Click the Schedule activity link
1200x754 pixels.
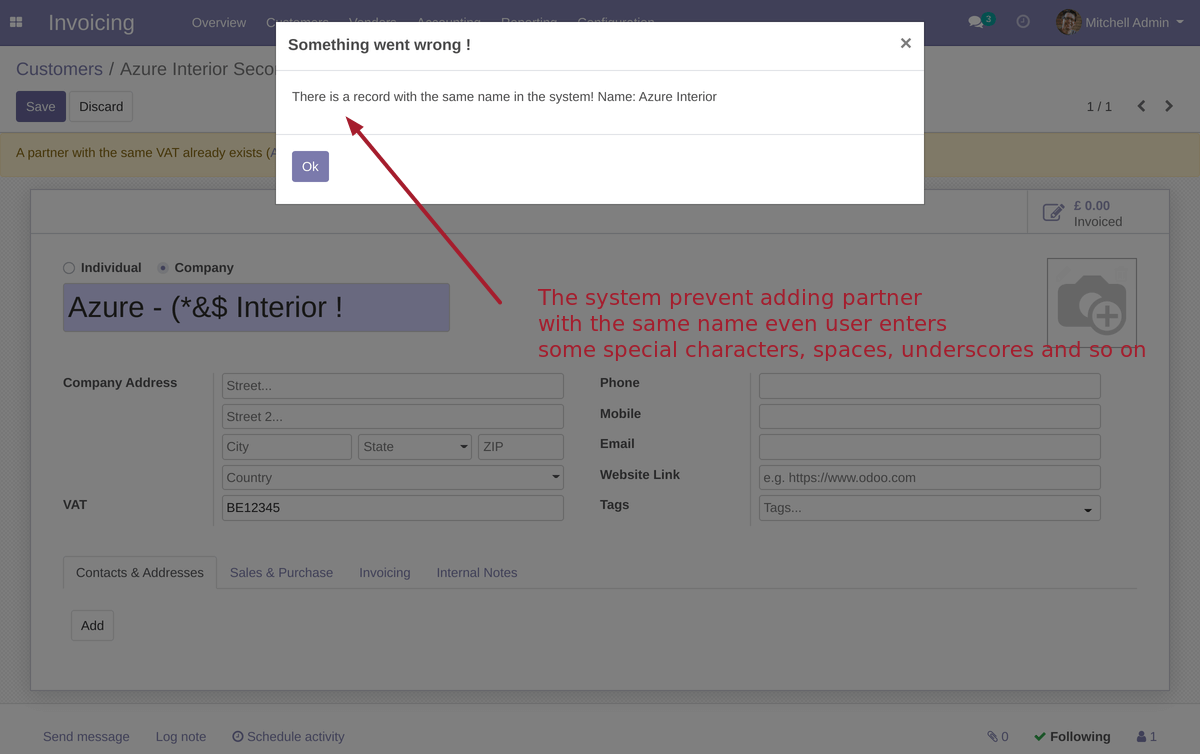288,737
